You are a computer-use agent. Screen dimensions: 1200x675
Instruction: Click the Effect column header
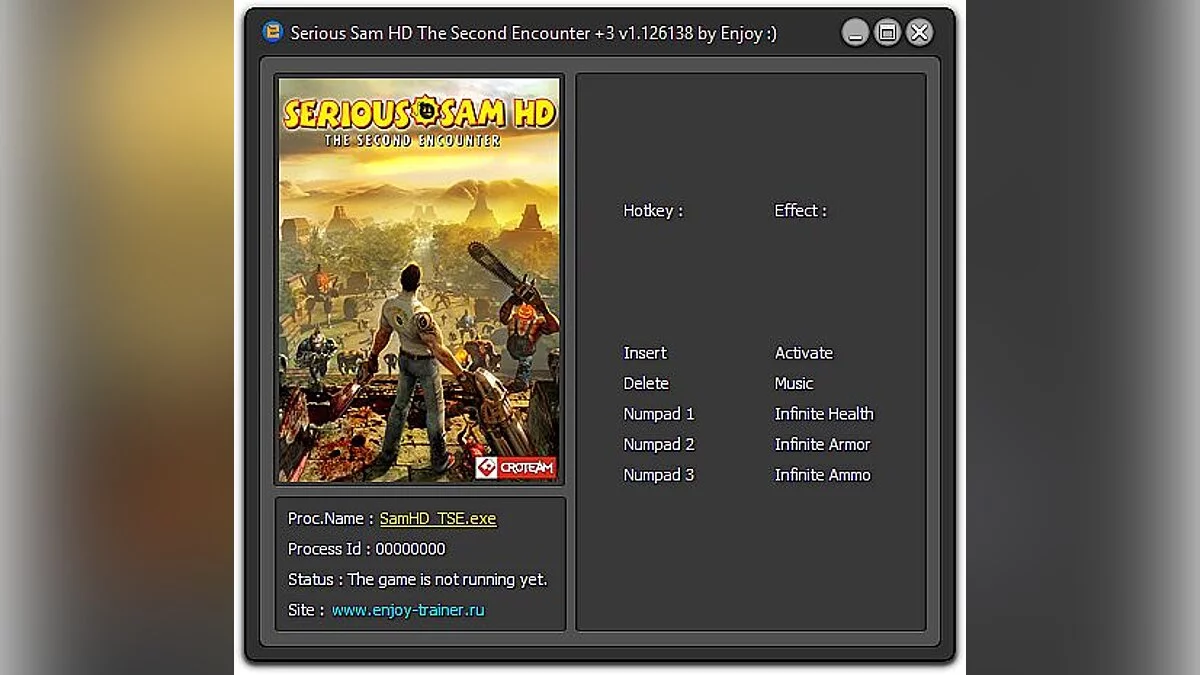coord(800,211)
